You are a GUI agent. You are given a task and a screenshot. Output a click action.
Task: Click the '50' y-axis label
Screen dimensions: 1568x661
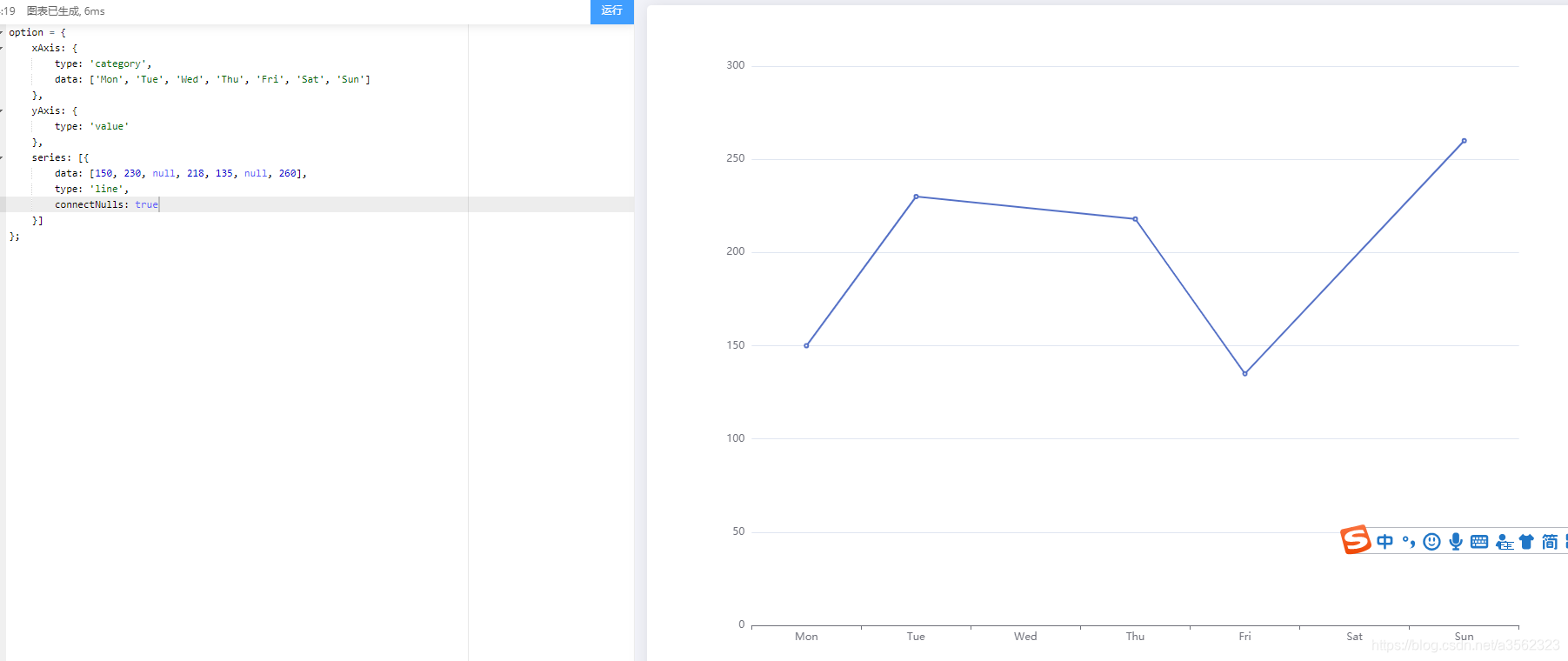(738, 531)
